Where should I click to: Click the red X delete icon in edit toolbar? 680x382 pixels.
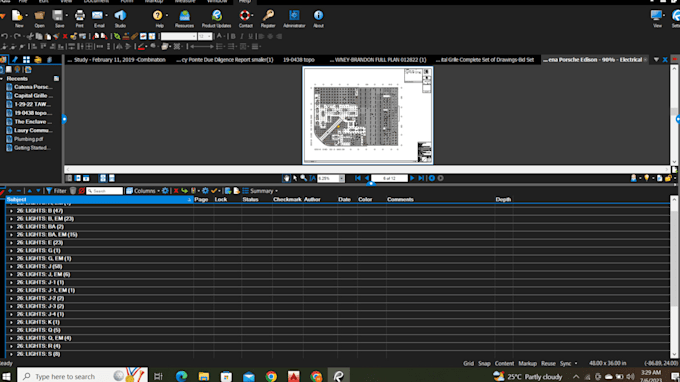click(65, 36)
